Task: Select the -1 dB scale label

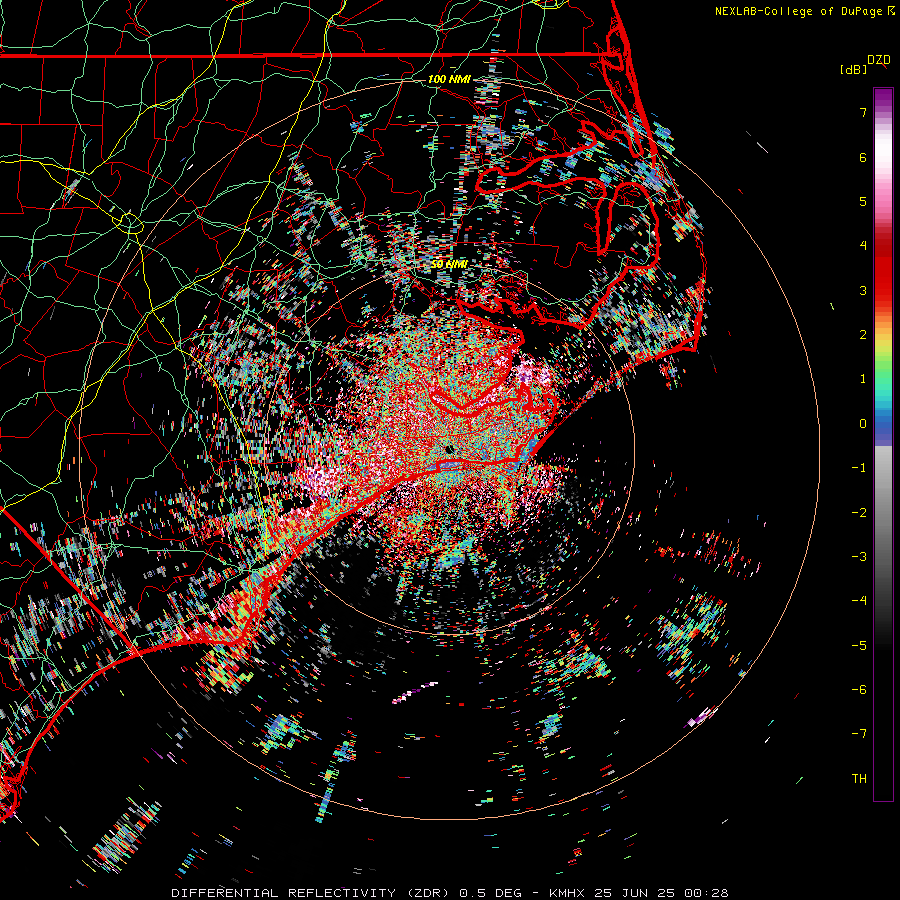Action: pyautogui.click(x=859, y=468)
